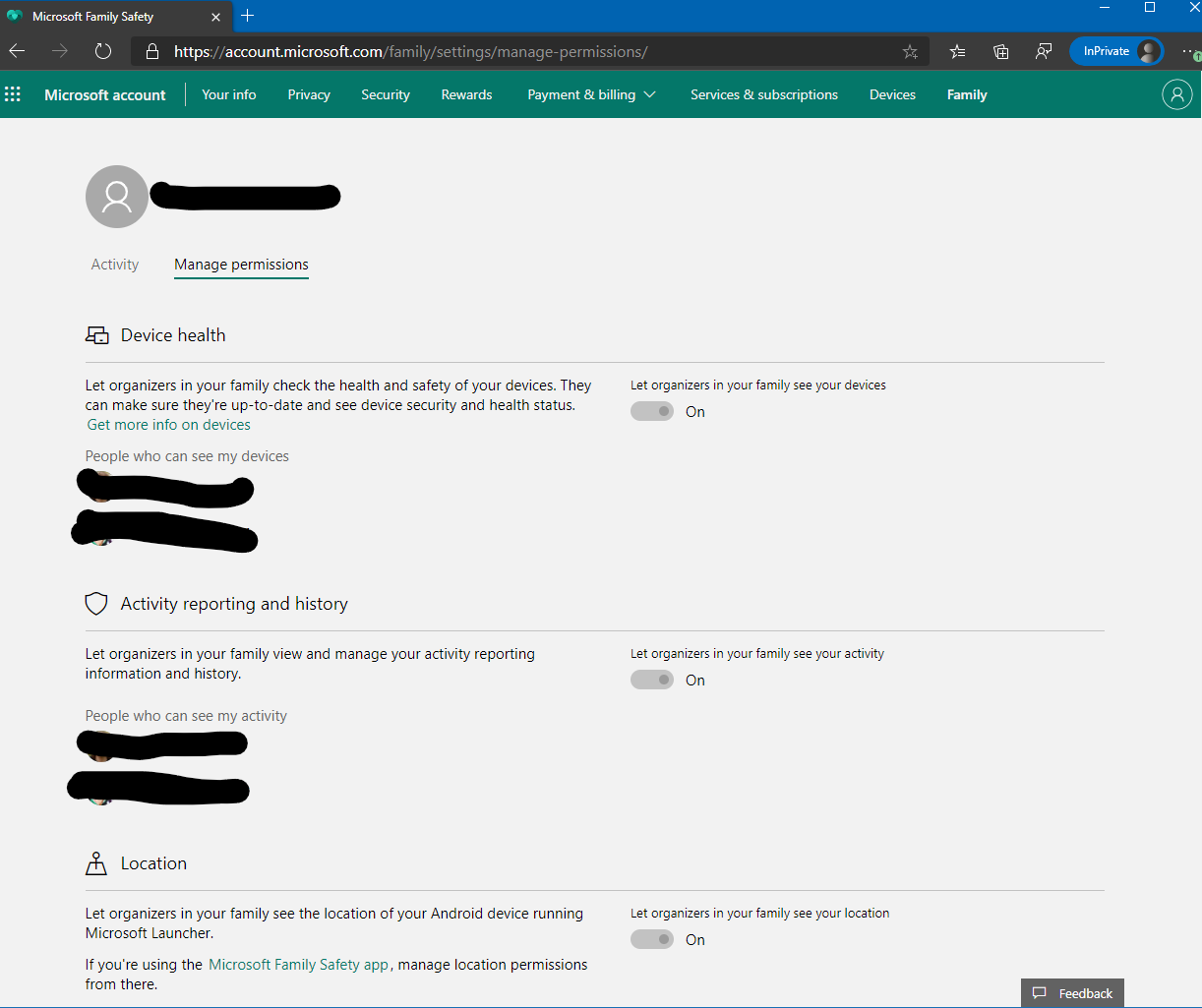The height and width of the screenshot is (1008, 1202).
Task: Open account manager avatar in header
Action: pos(1176,94)
